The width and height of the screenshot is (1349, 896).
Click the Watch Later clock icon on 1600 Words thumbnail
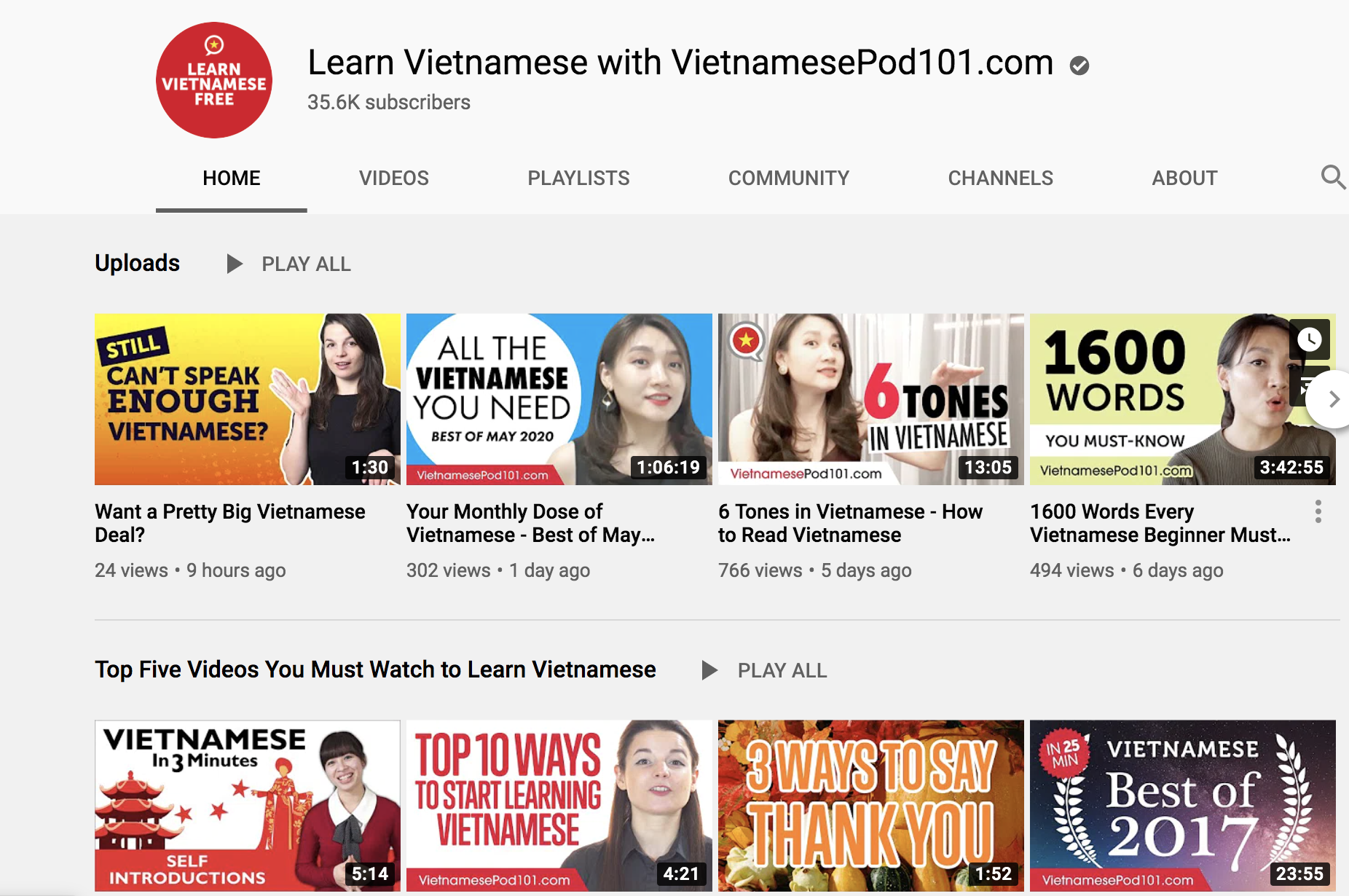1309,339
